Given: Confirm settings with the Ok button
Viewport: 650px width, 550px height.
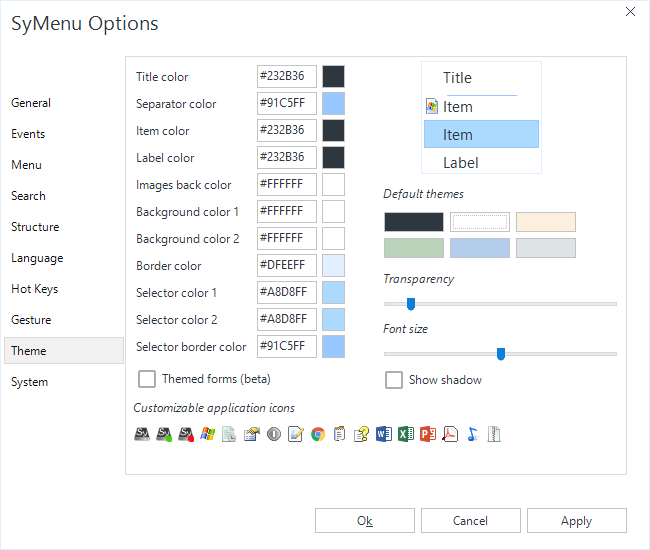Looking at the screenshot, I should [x=365, y=521].
